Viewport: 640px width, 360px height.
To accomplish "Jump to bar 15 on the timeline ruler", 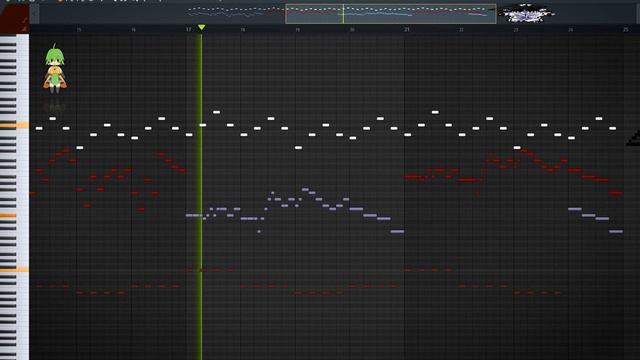I will 79,30.
